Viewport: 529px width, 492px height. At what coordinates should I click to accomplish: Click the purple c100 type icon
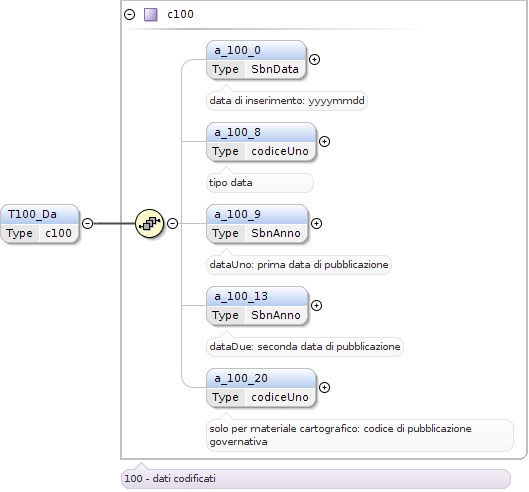click(150, 15)
